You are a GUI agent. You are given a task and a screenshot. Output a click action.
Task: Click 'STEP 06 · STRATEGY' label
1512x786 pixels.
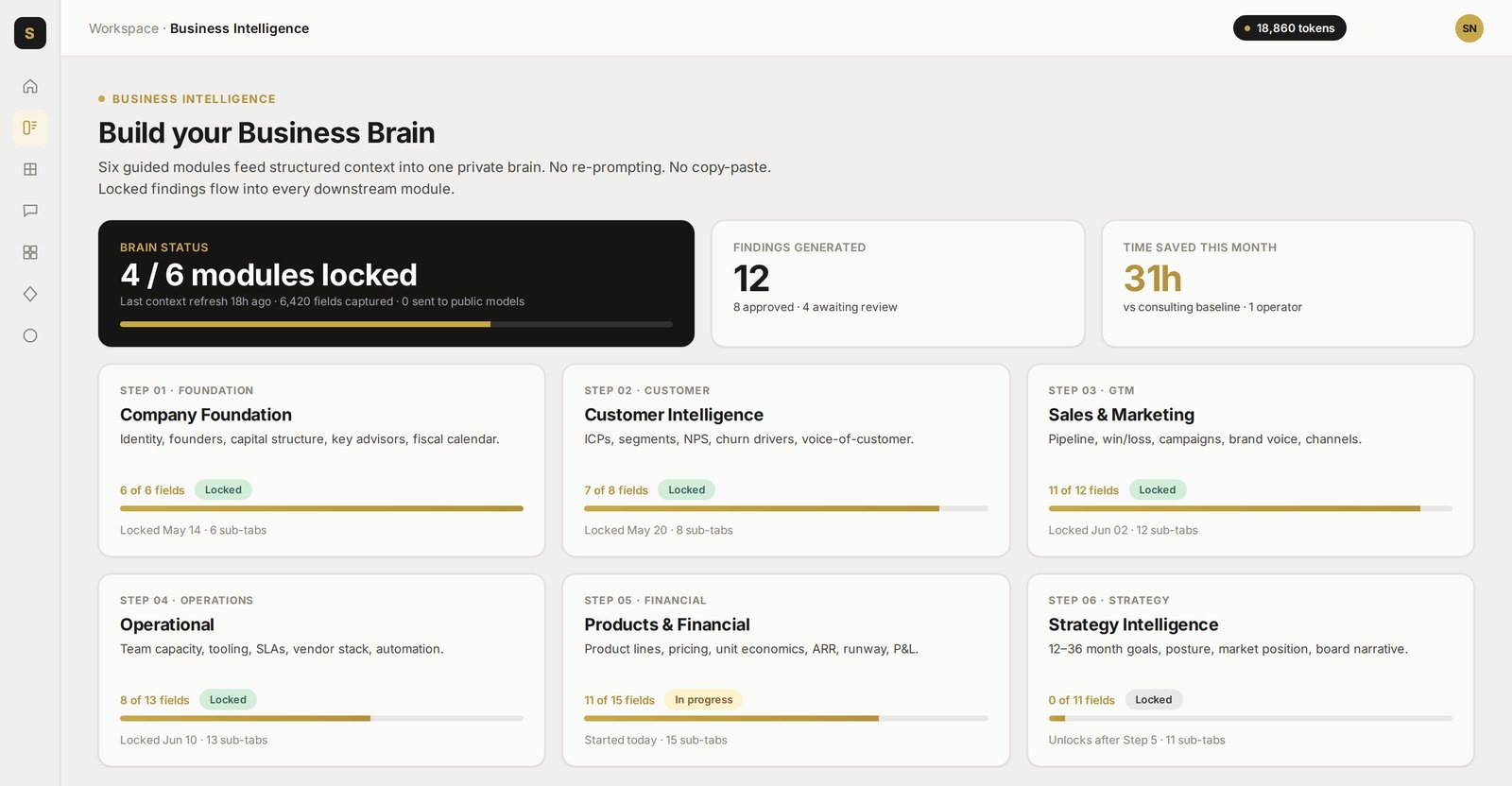[1108, 600]
